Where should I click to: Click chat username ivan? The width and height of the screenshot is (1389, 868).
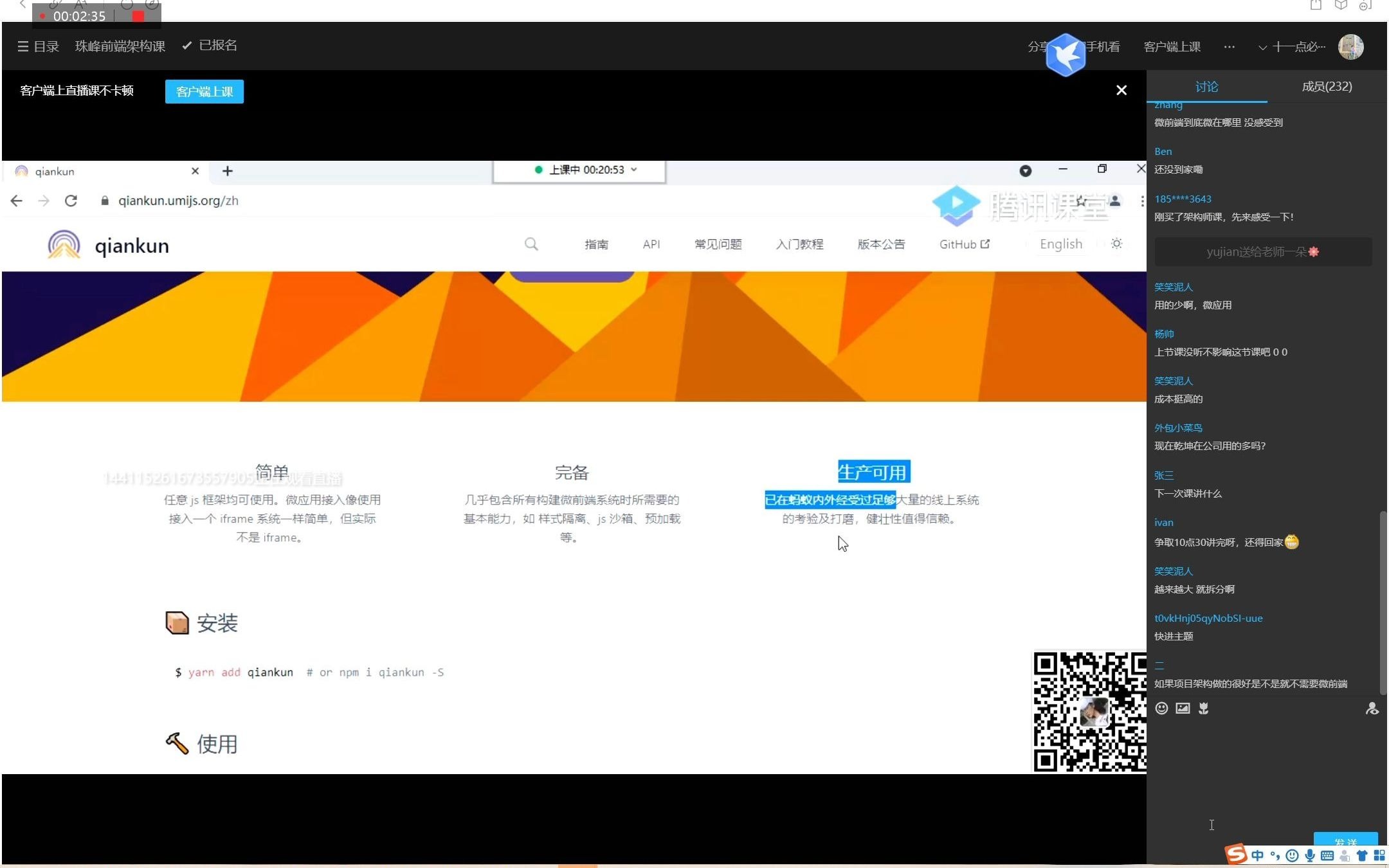pos(1163,523)
